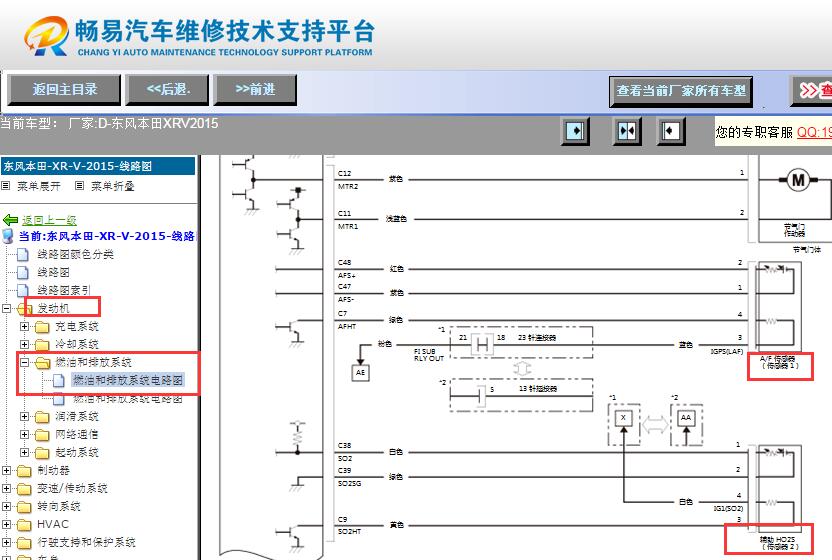The height and width of the screenshot is (560, 832).
Task: Click the <<后退 button
Action: point(168,90)
